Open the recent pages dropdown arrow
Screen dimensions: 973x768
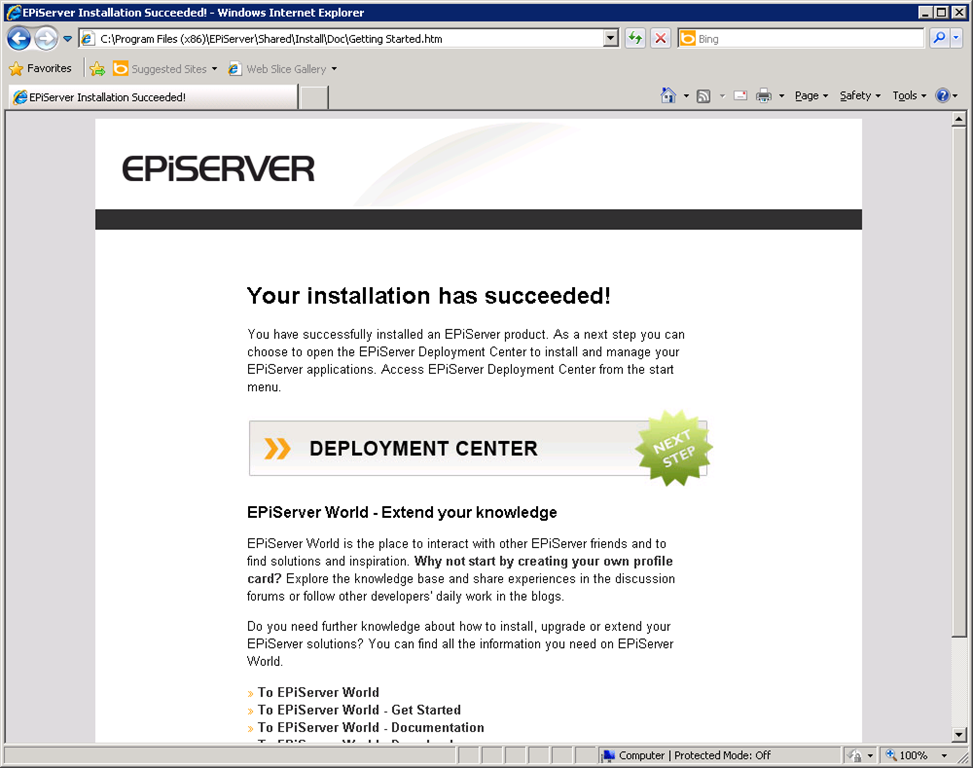pos(67,38)
